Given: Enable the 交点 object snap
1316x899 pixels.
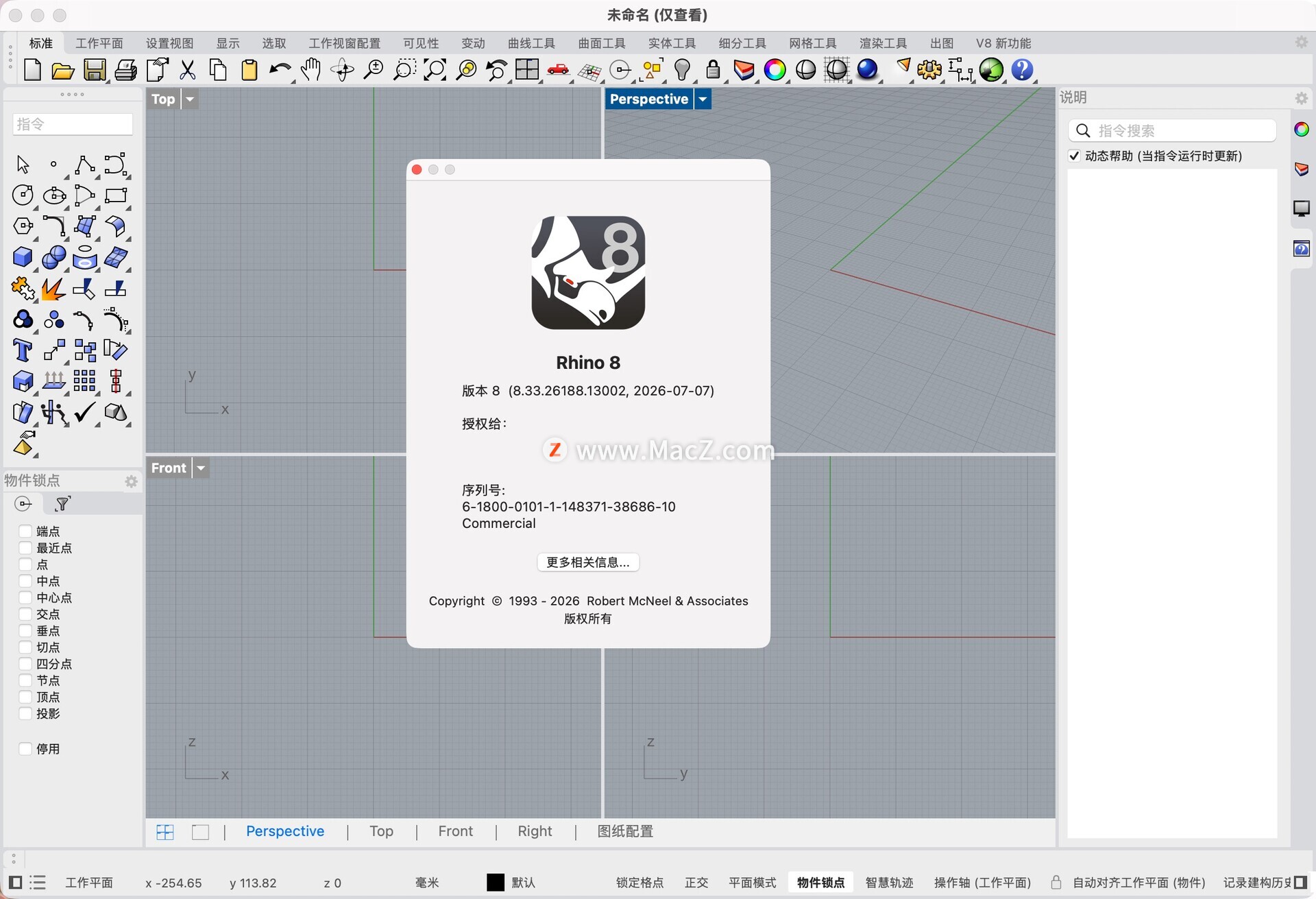Looking at the screenshot, I should pyautogui.click(x=25, y=614).
